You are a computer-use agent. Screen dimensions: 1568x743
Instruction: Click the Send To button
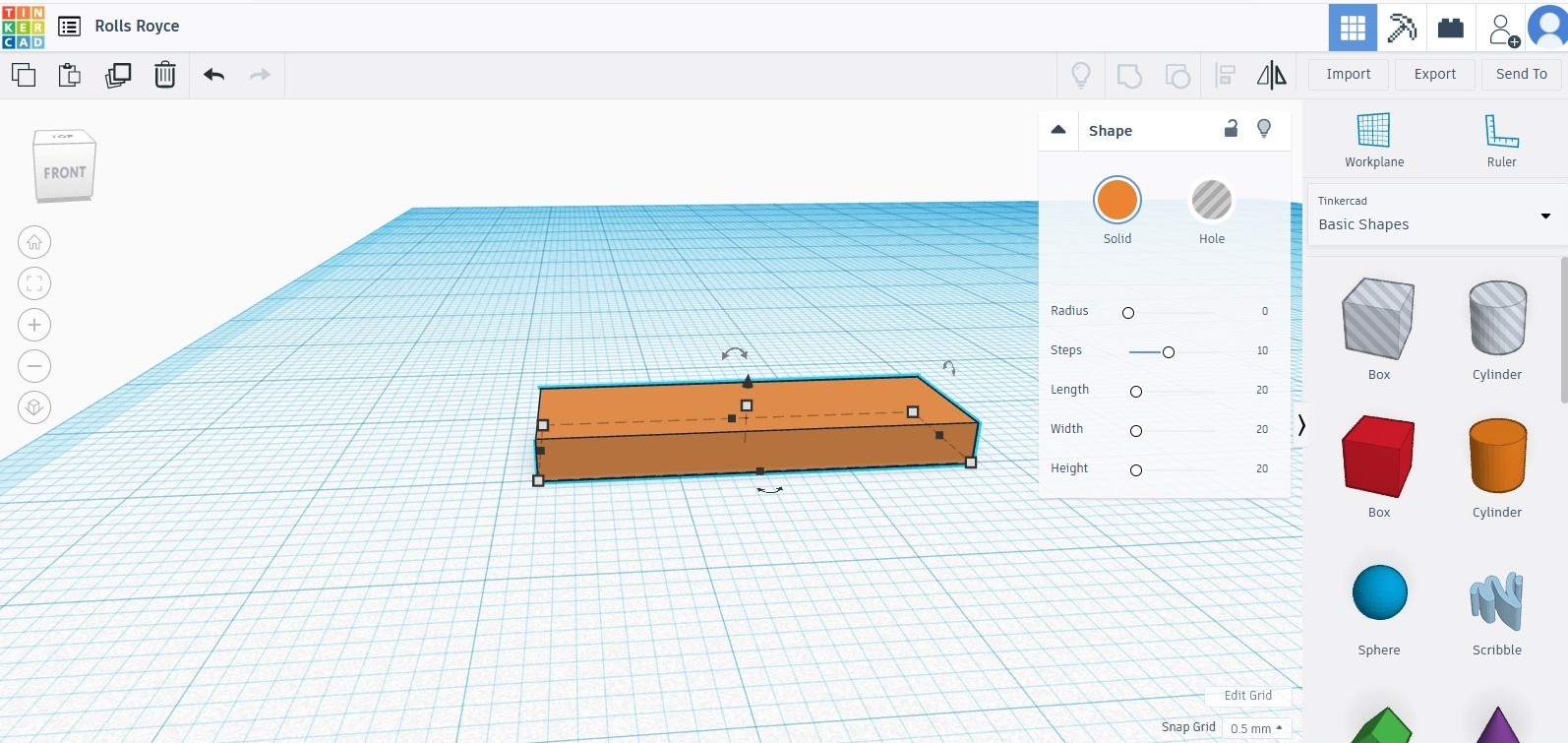(1521, 75)
